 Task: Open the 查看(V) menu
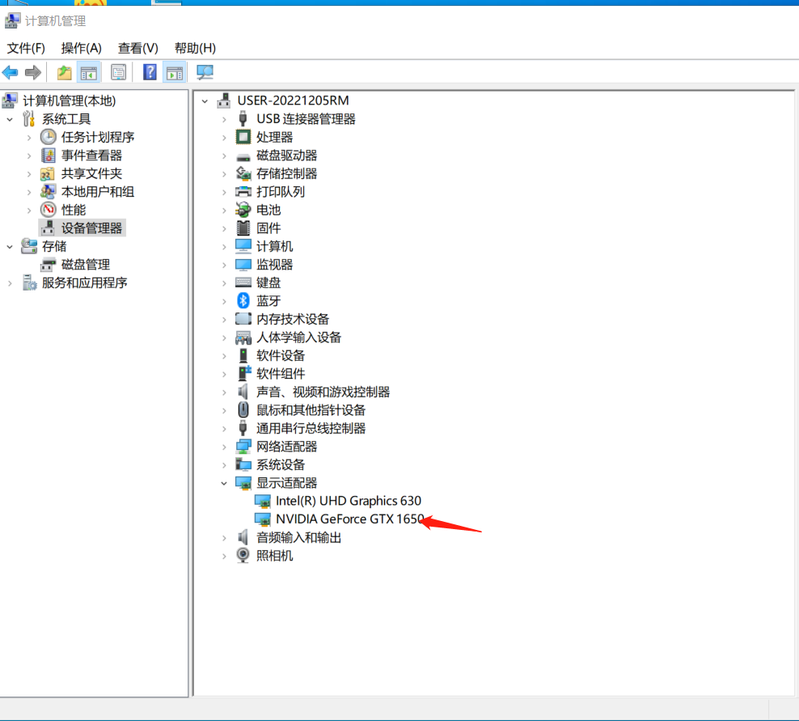tap(138, 47)
